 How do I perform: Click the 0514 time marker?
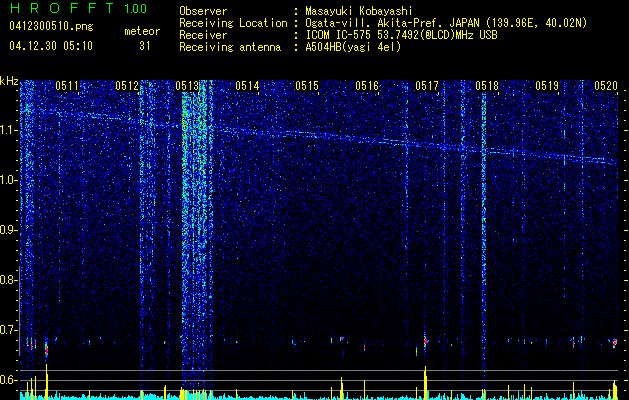pos(247,86)
